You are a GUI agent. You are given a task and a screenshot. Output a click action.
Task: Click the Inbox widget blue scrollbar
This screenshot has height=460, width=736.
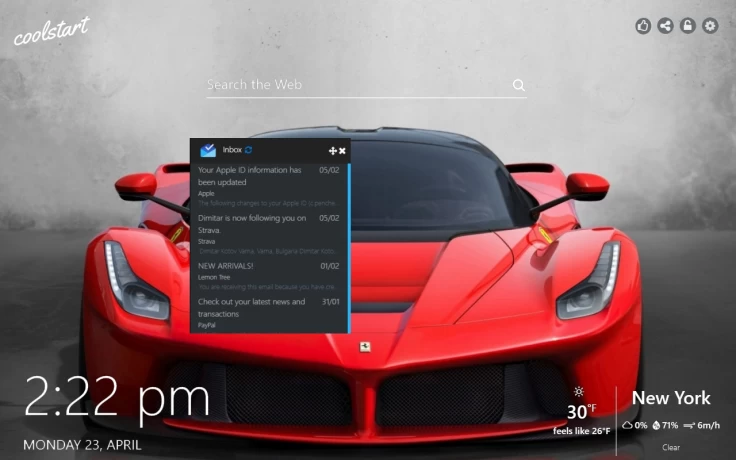[x=349, y=248]
